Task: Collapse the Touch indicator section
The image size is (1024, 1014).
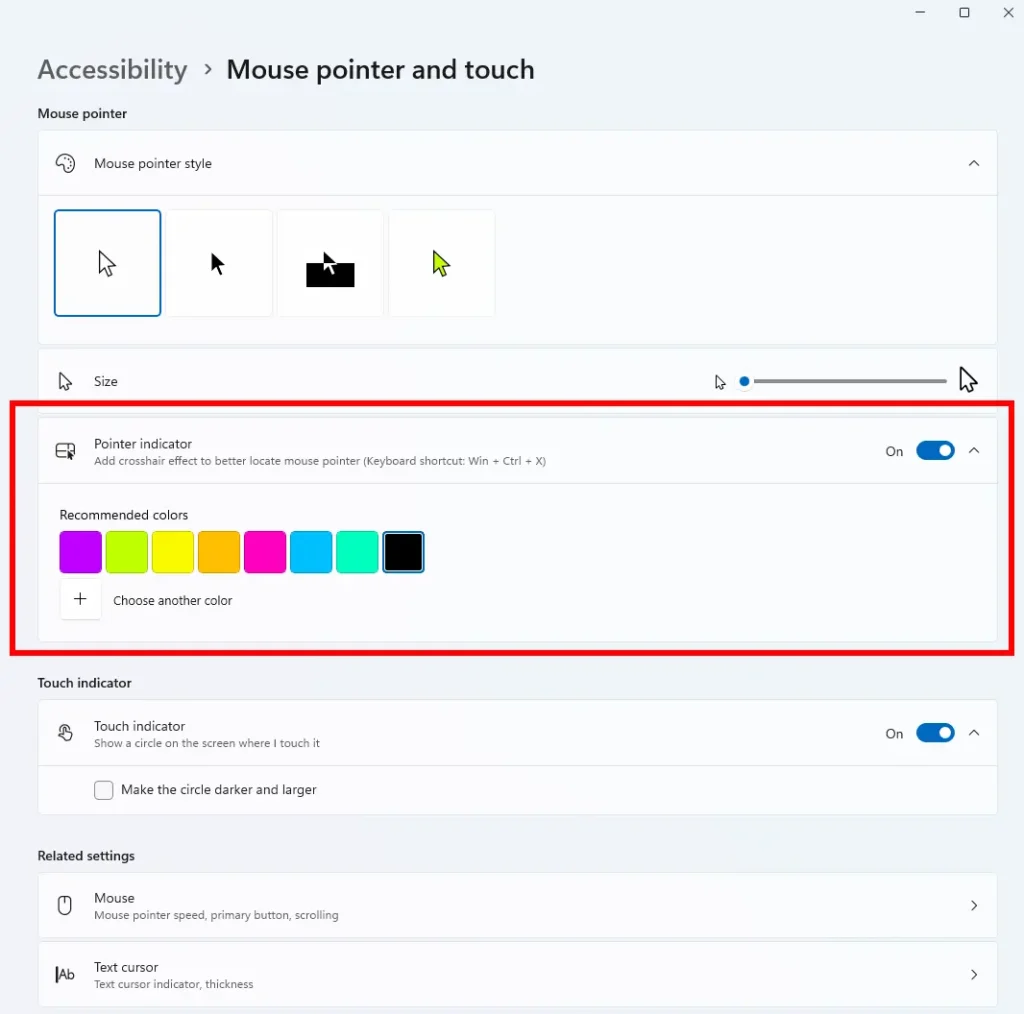Action: (973, 732)
